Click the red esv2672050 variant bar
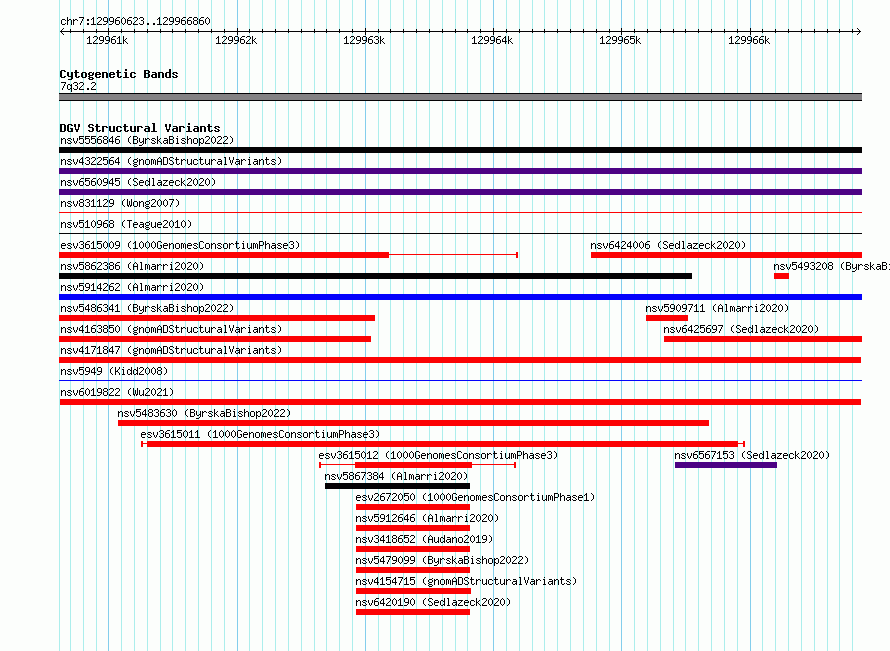Screen dimensions: 890x651 click(413, 507)
